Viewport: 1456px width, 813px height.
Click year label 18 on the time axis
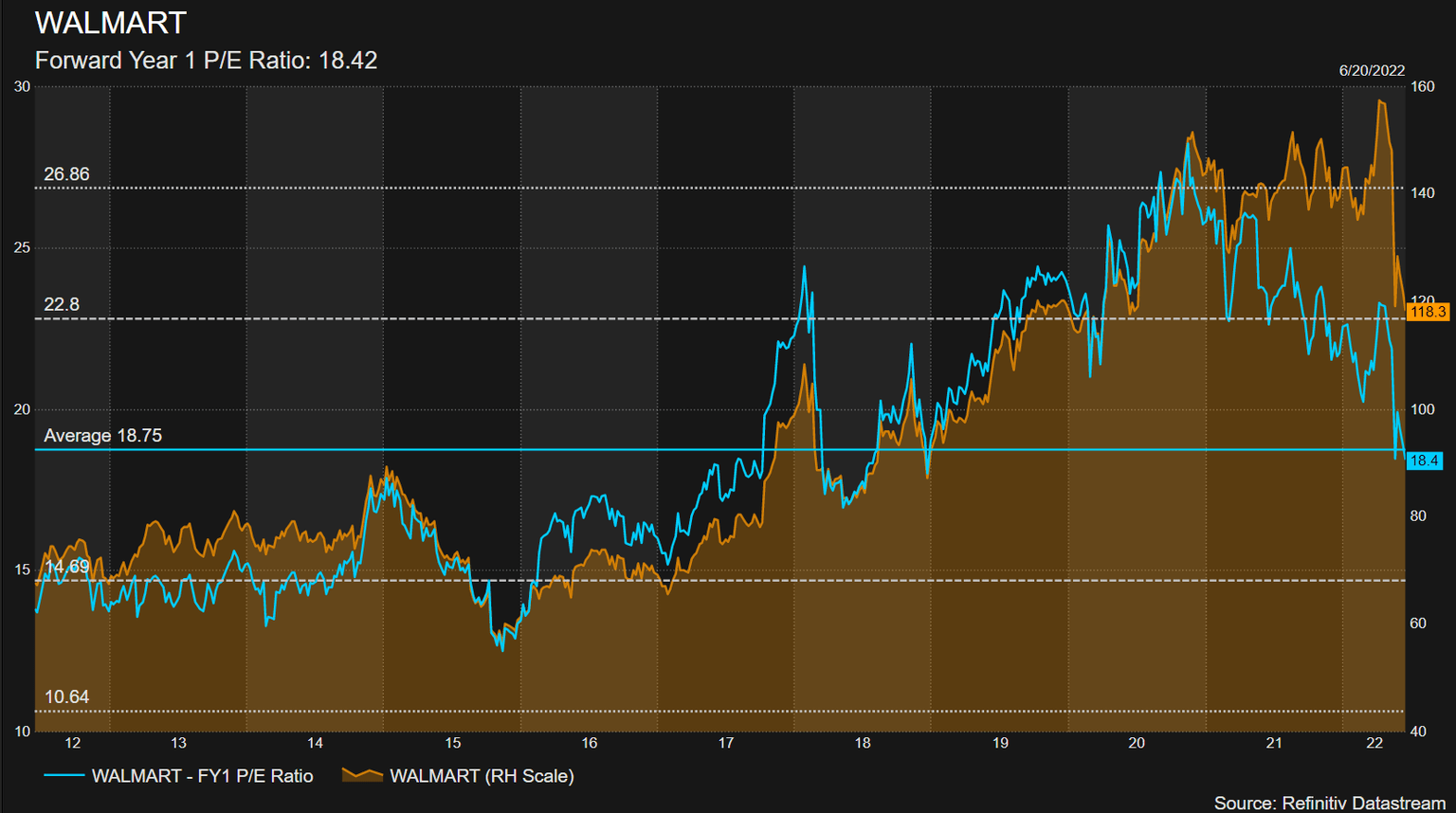click(x=863, y=743)
